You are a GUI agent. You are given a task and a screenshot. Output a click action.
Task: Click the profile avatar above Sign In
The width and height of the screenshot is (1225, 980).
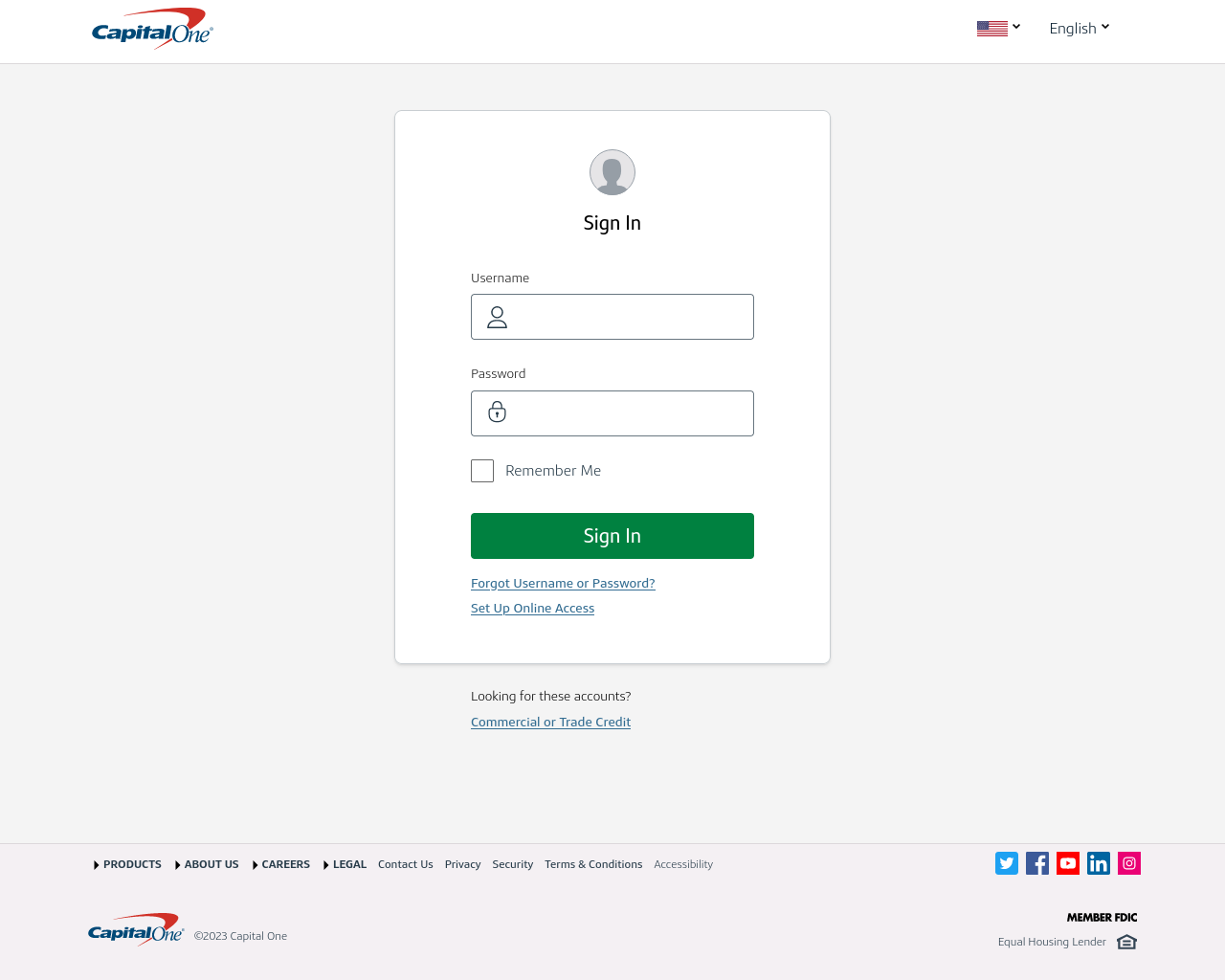(x=612, y=172)
